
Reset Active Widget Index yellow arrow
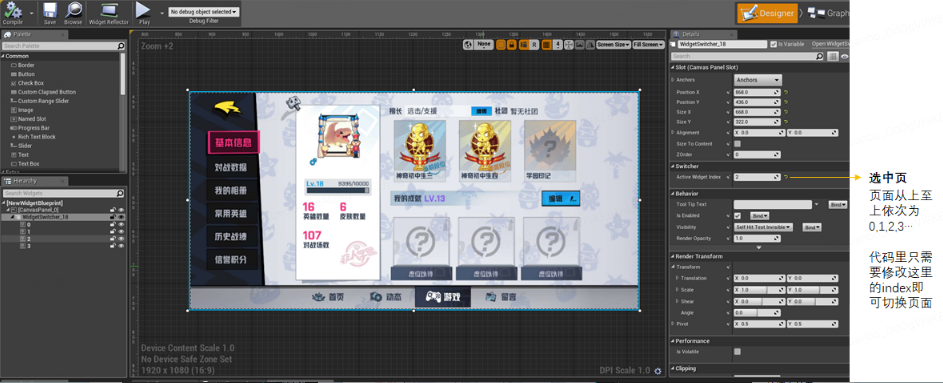pyautogui.click(x=785, y=177)
